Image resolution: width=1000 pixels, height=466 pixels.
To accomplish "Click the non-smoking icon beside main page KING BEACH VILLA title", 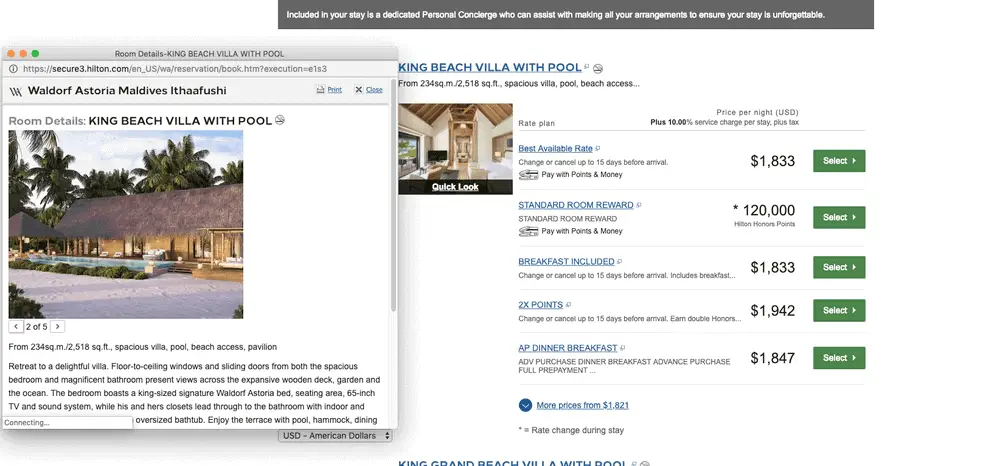I will 598,68.
